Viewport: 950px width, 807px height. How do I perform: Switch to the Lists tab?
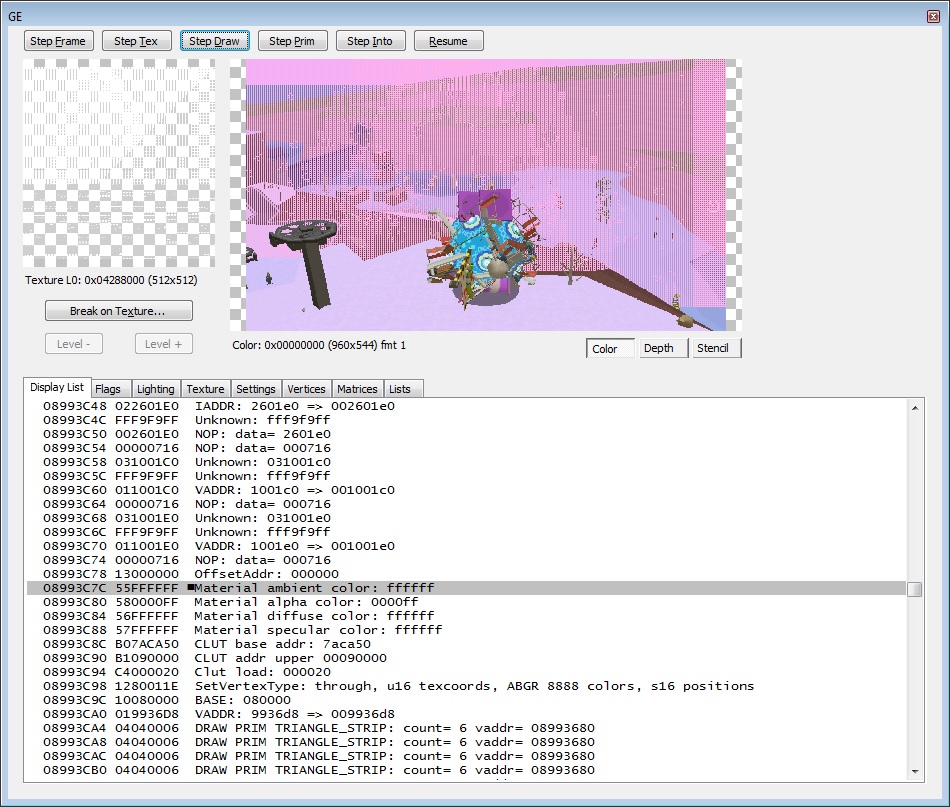coord(400,389)
